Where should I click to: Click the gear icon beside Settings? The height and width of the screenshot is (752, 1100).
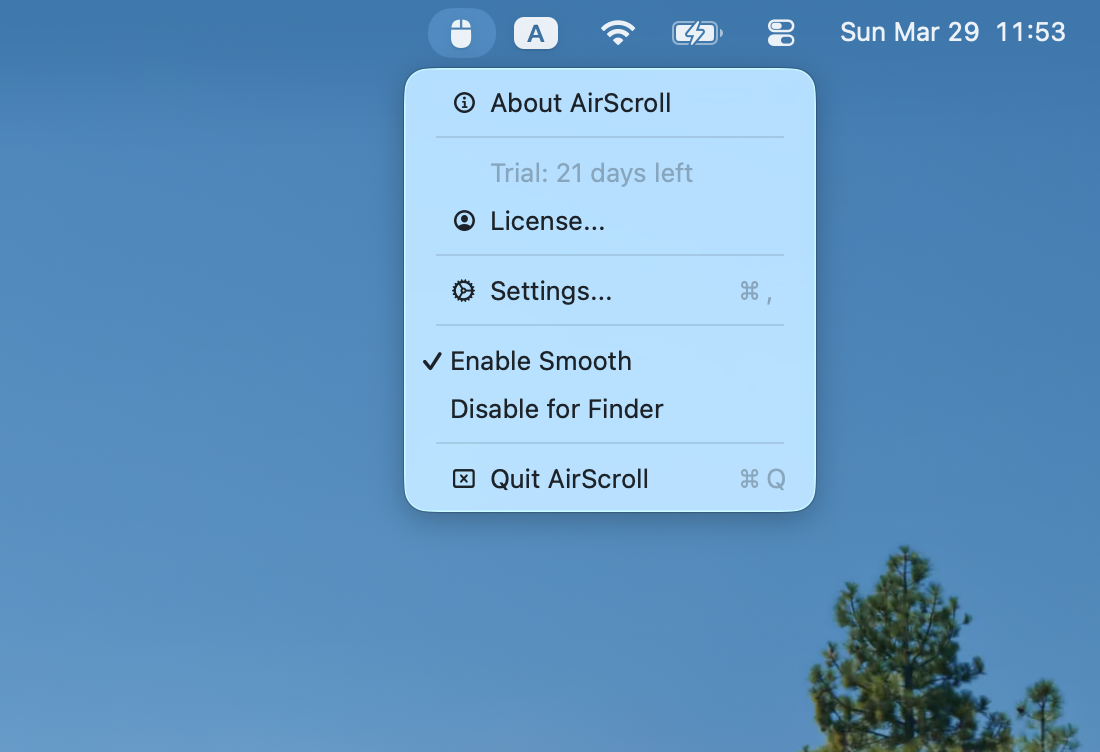pos(463,290)
